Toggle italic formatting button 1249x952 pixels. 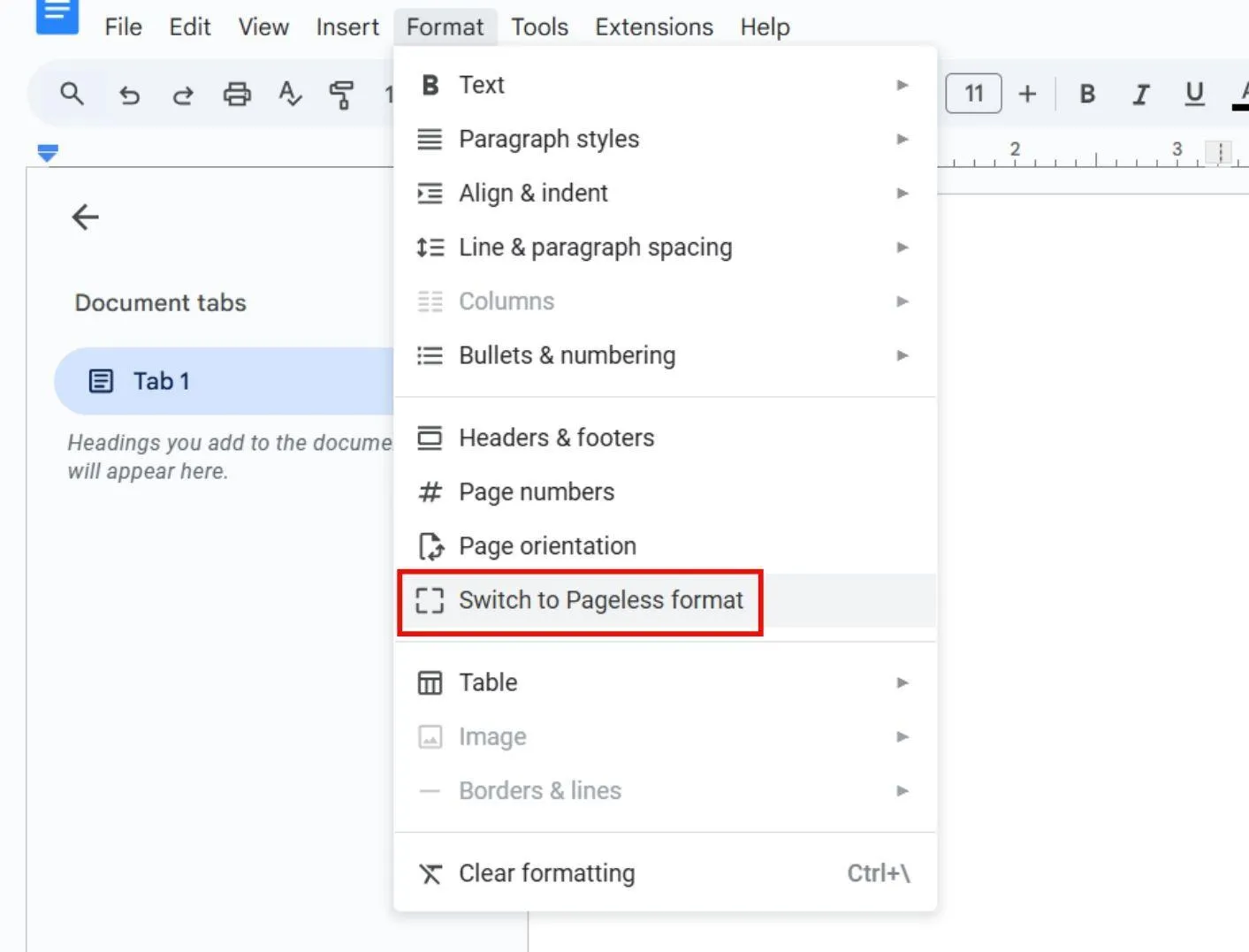(x=1141, y=94)
